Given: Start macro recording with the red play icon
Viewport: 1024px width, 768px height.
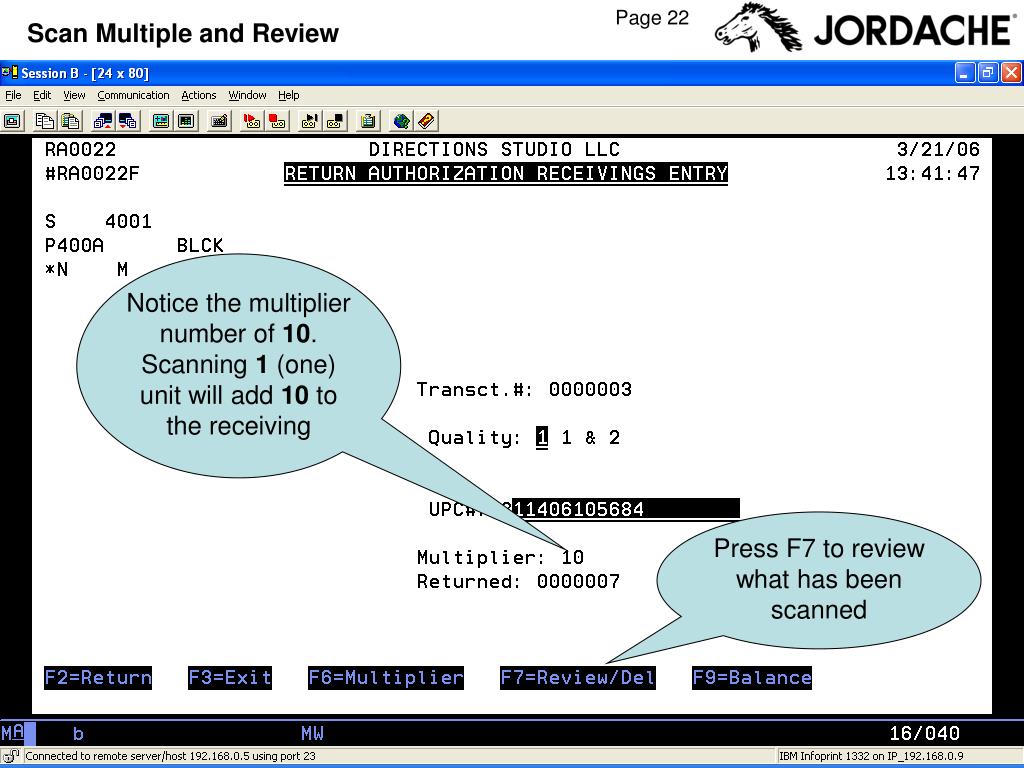Looking at the screenshot, I should click(x=251, y=121).
